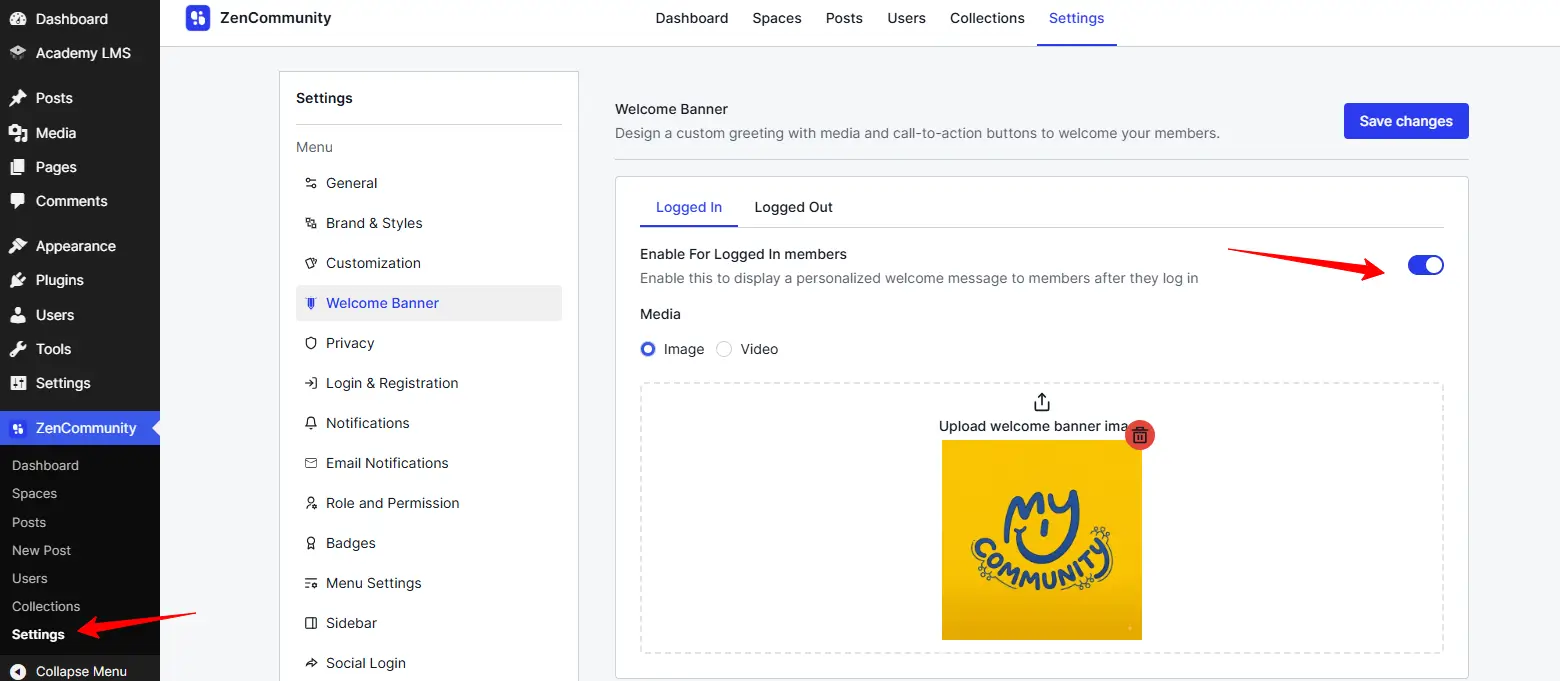
Task: Open the Users tab in top navigation
Action: point(906,18)
